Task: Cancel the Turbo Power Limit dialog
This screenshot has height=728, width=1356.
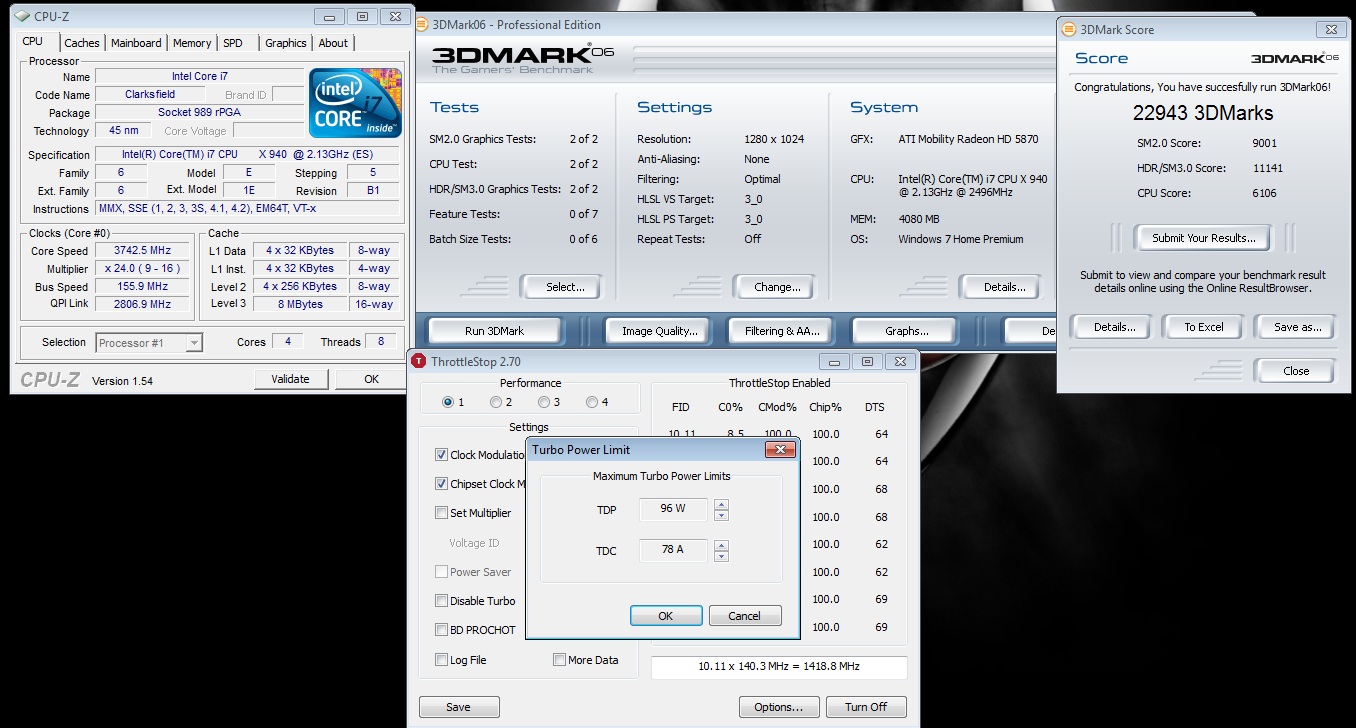Action: coord(745,616)
